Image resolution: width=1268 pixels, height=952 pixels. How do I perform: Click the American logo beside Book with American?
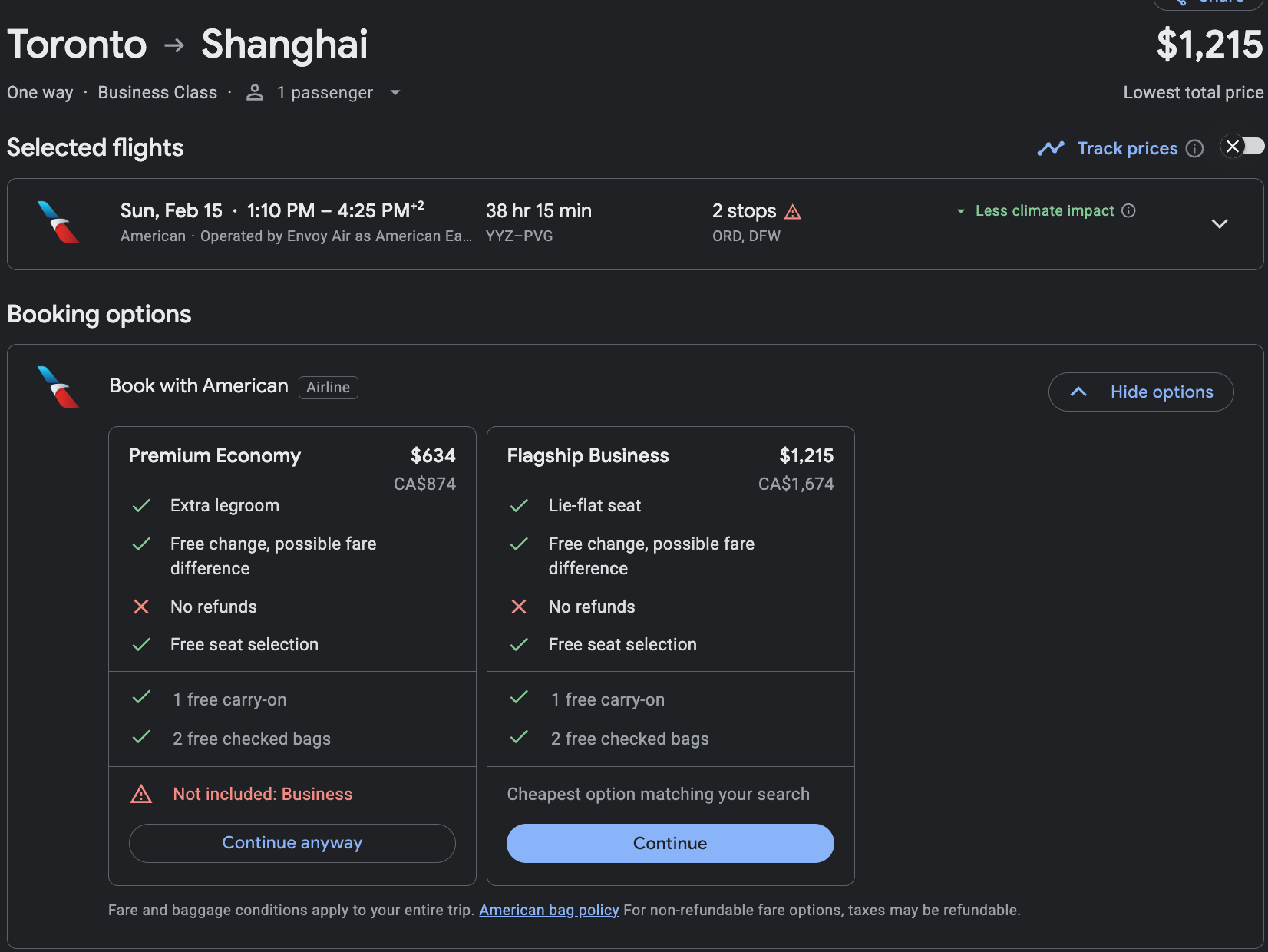click(x=59, y=387)
